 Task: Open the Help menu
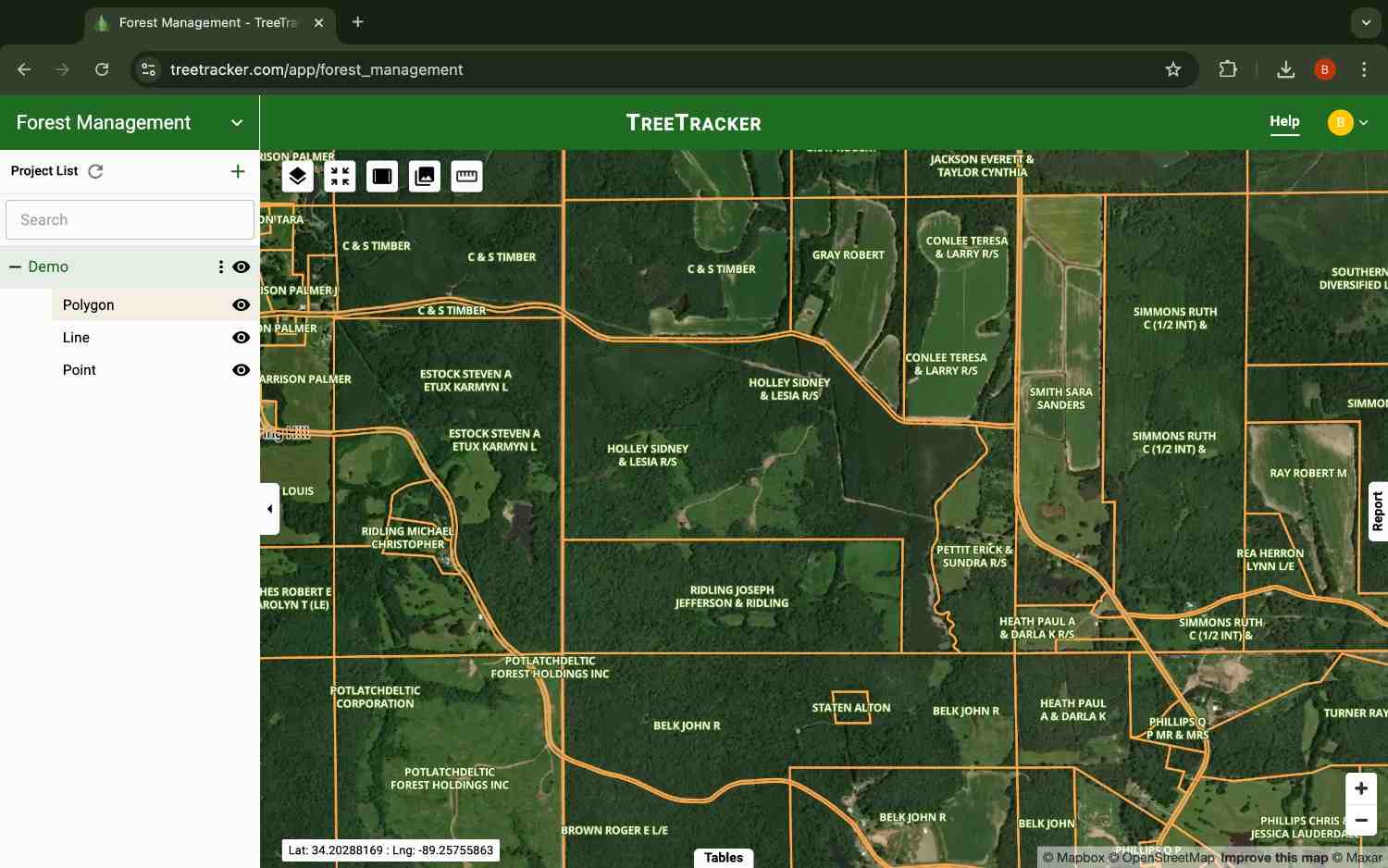click(1284, 121)
